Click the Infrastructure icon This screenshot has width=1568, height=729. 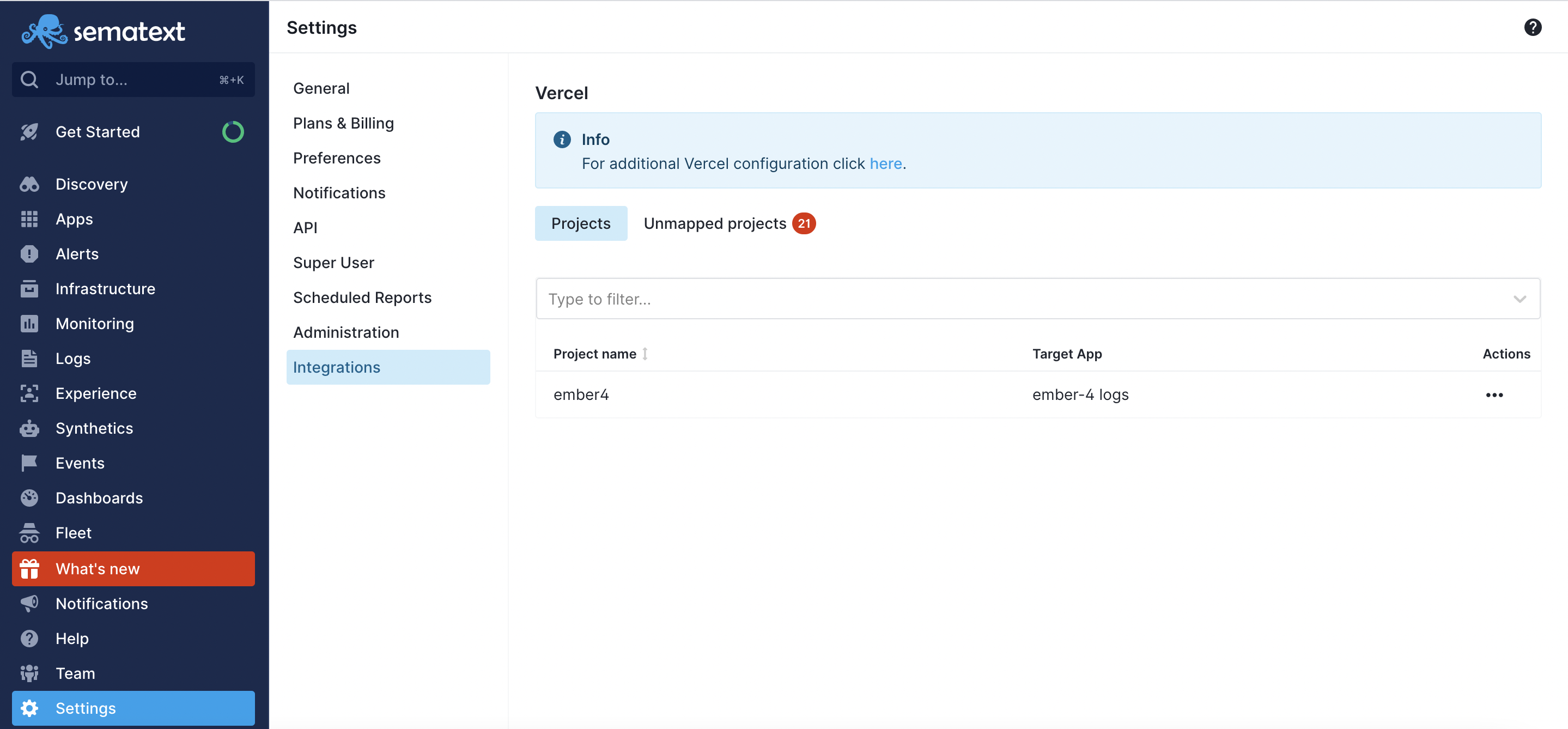pyautogui.click(x=29, y=288)
